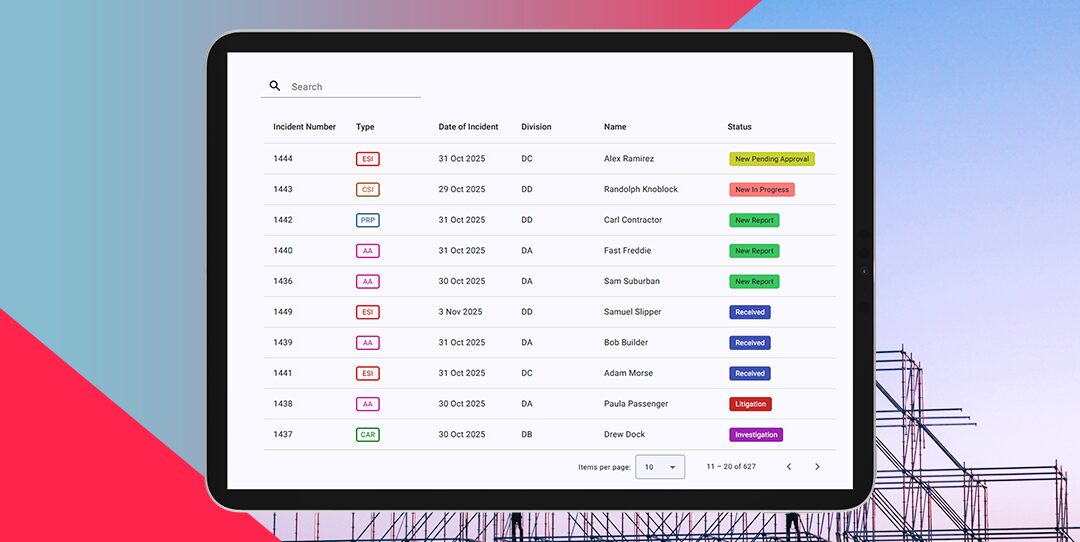This screenshot has width=1080, height=542.
Task: Select the Litigation status chip
Action: tap(750, 404)
